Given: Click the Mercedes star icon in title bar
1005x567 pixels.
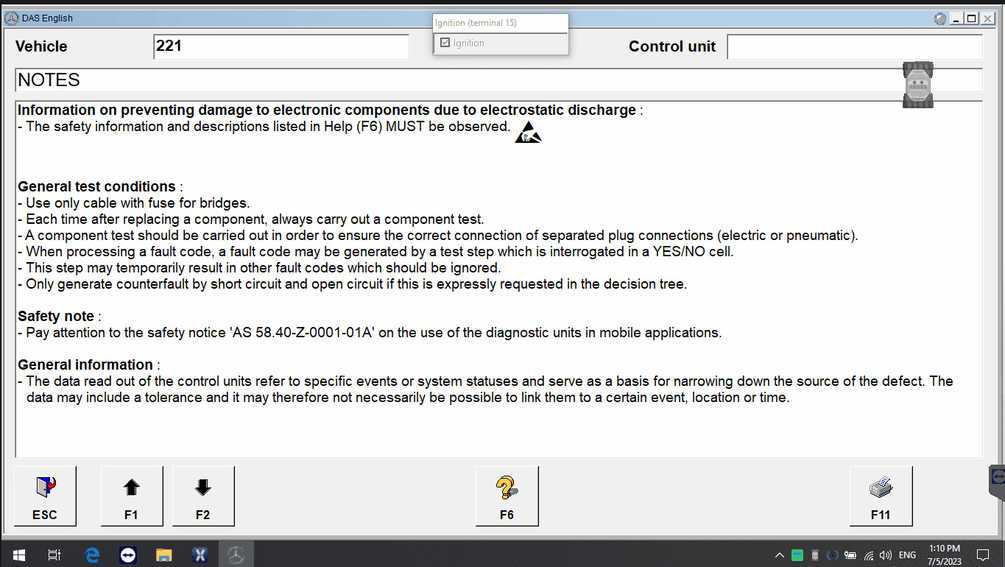Looking at the screenshot, I should (12, 18).
